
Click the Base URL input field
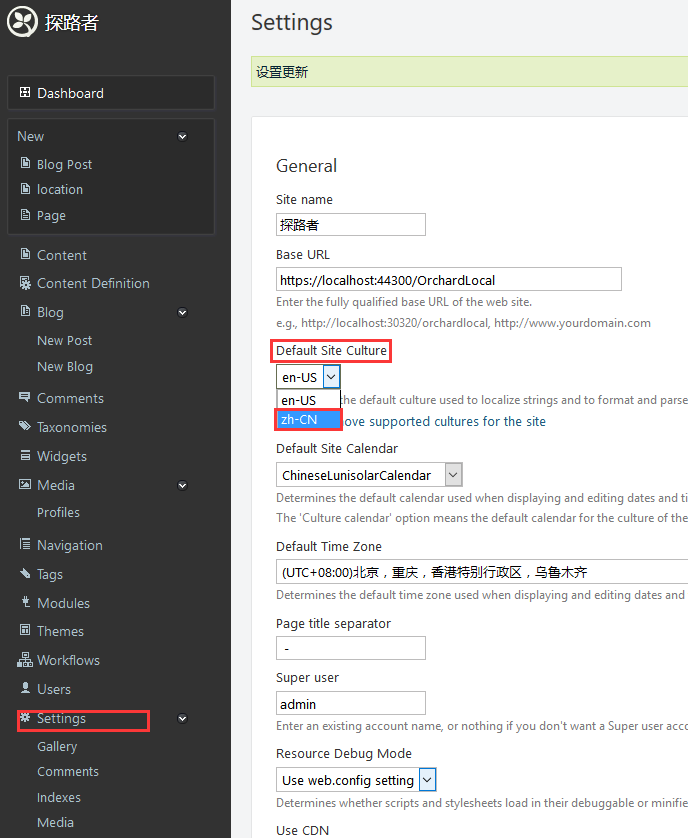[449, 280]
